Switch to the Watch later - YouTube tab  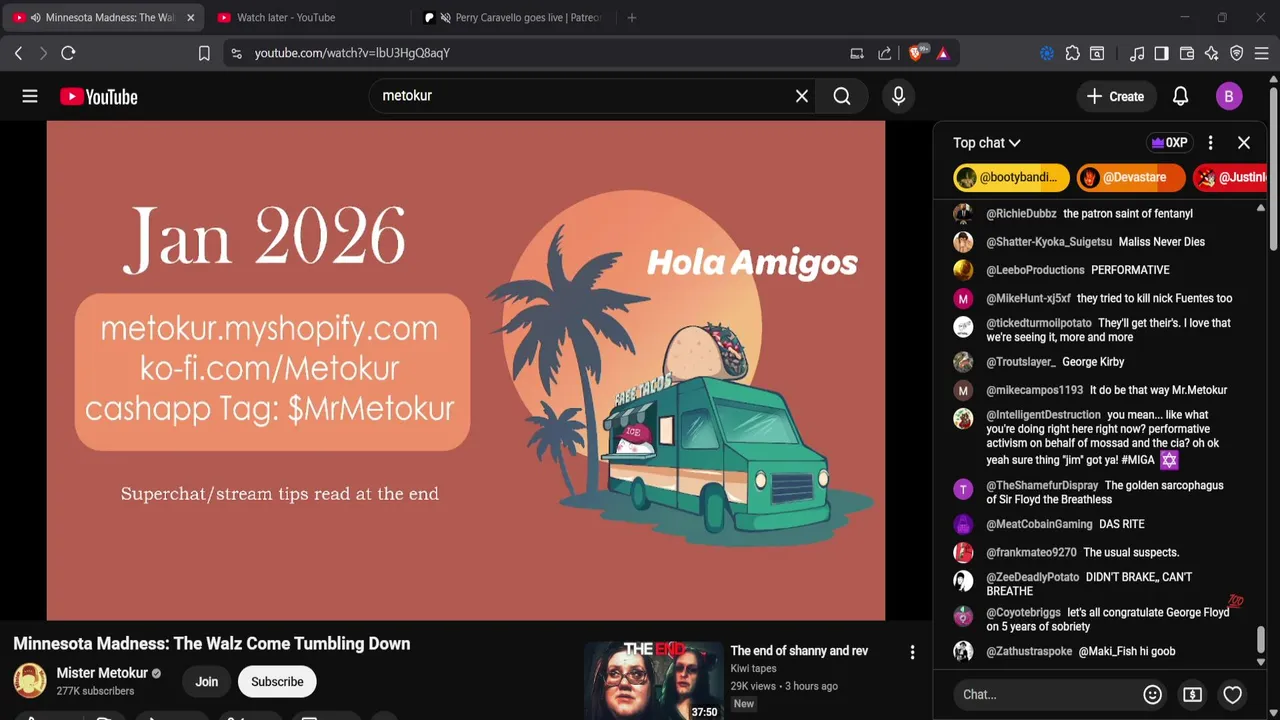tap(286, 17)
